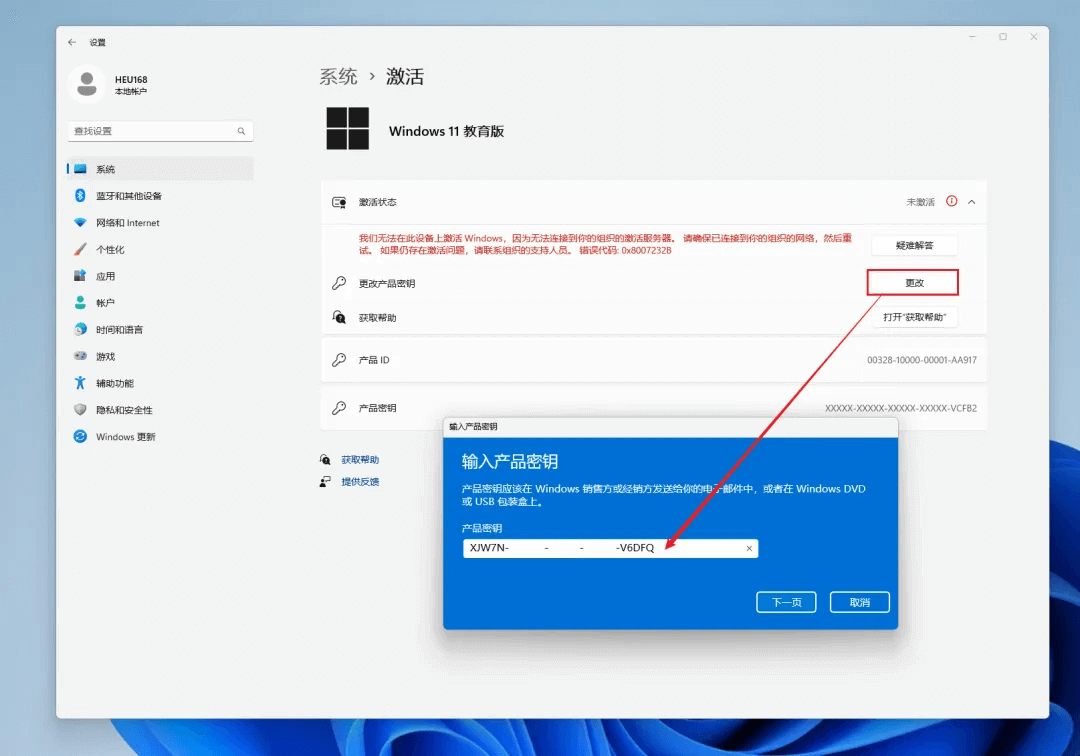Viewport: 1080px width, 756px height.
Task: Click the Give feedback (提供反馈) link
Action: pos(360,482)
